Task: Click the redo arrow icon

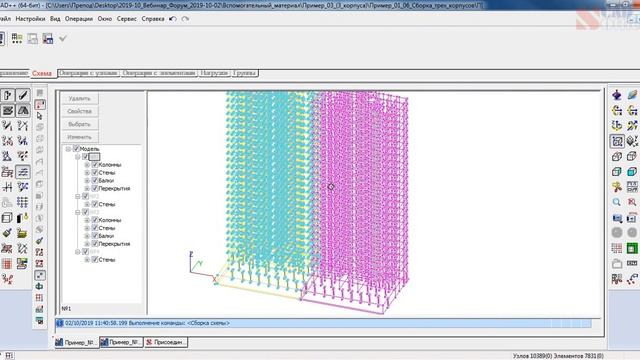Action: coord(185,19)
